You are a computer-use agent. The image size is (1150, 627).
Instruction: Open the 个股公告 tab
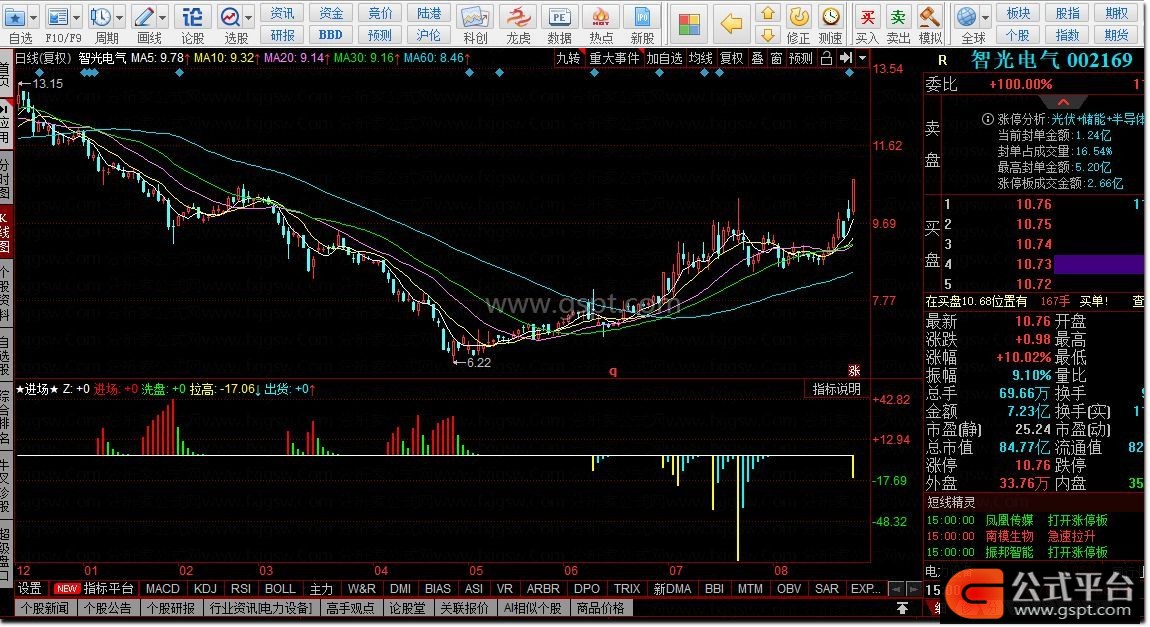108,609
